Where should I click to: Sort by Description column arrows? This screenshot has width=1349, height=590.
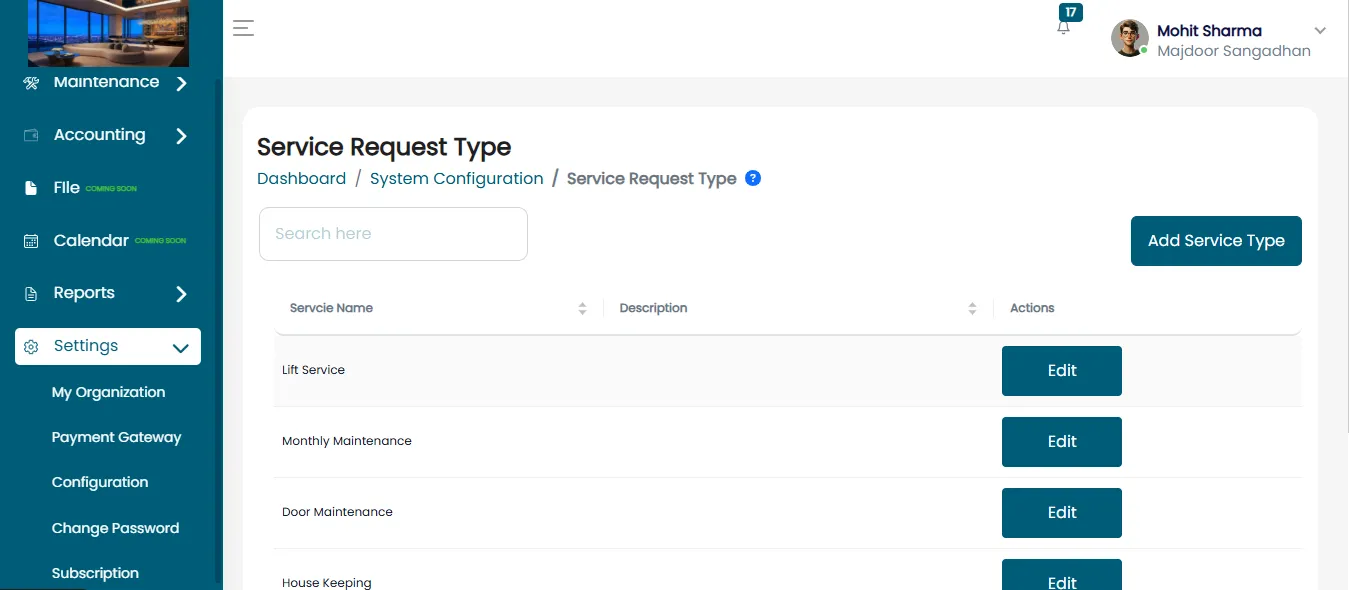(972, 309)
